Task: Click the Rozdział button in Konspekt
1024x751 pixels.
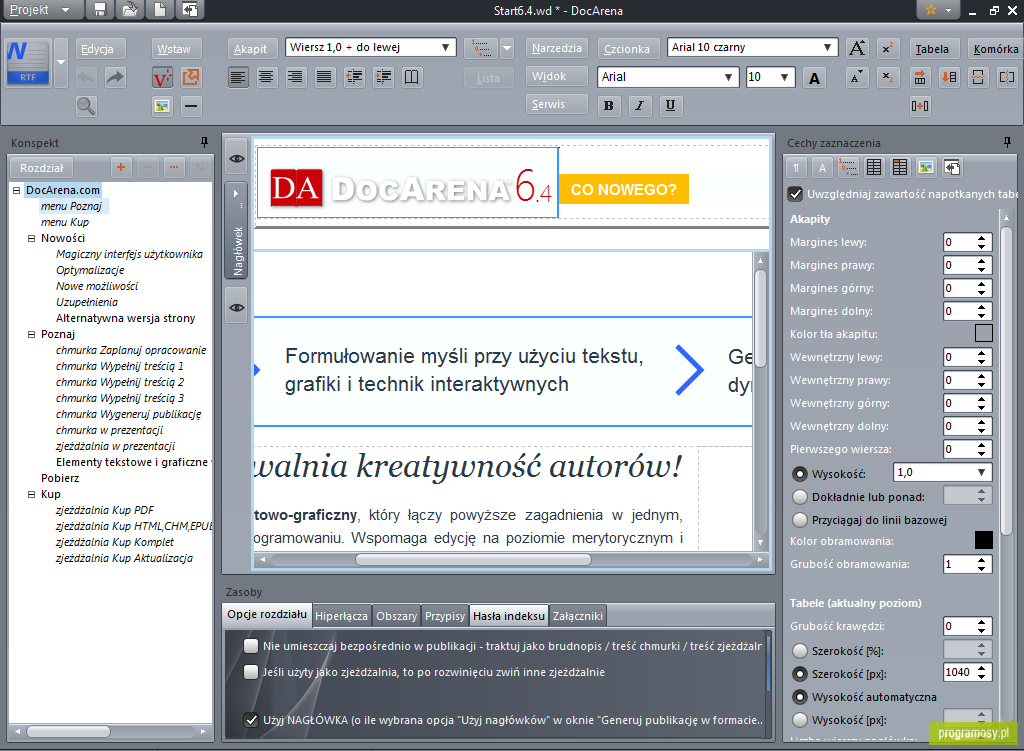Action: [x=42, y=168]
